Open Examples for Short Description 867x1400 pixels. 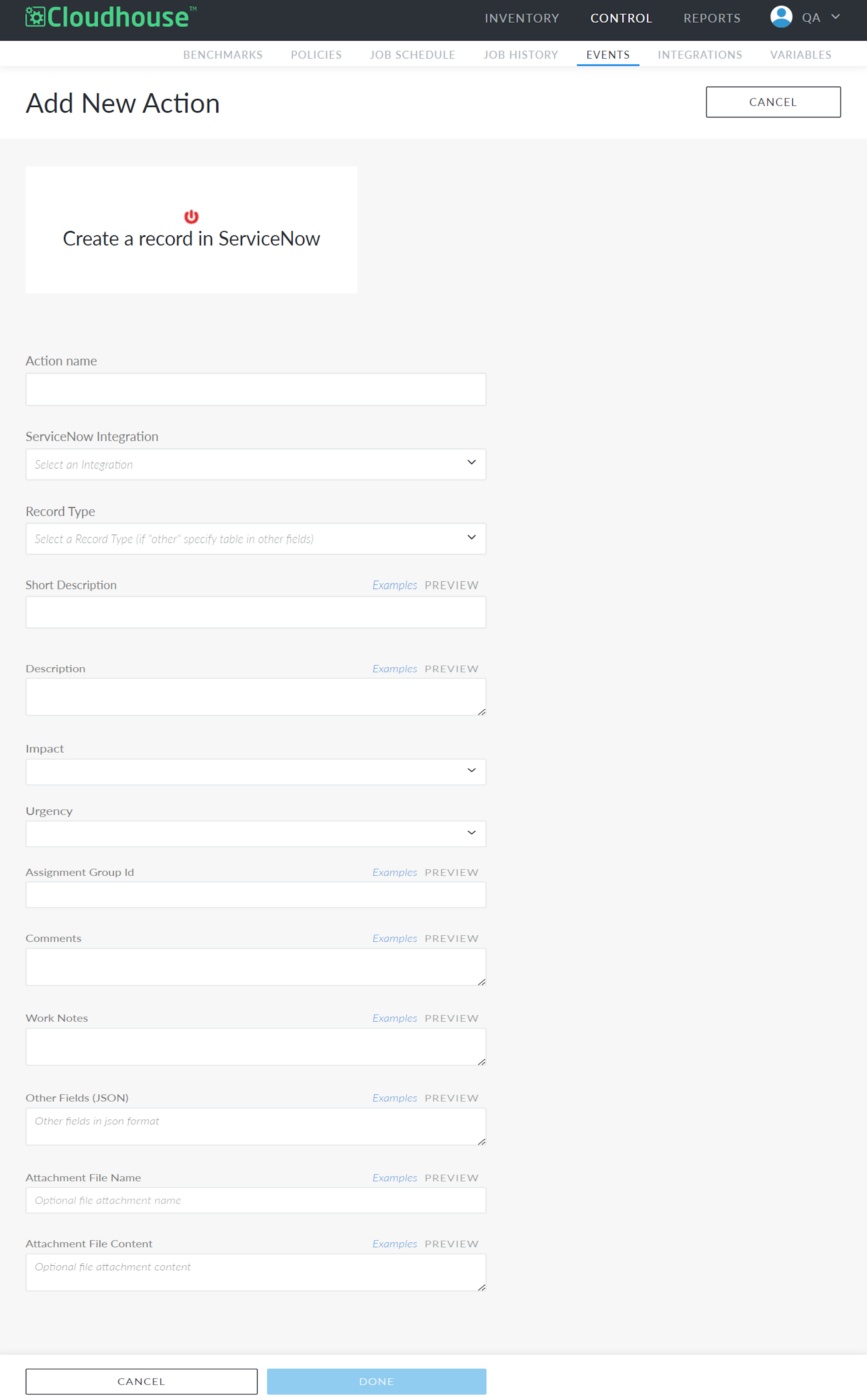pos(395,585)
